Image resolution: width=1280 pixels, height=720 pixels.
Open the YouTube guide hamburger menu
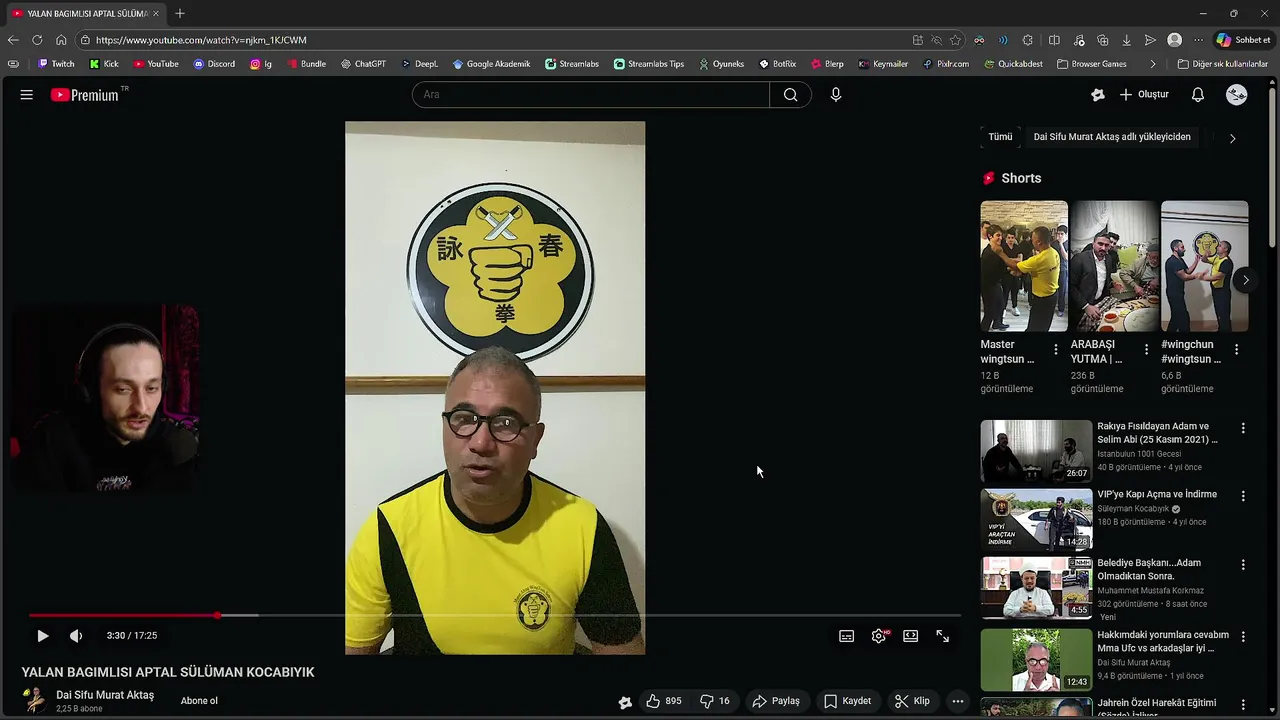click(27, 95)
